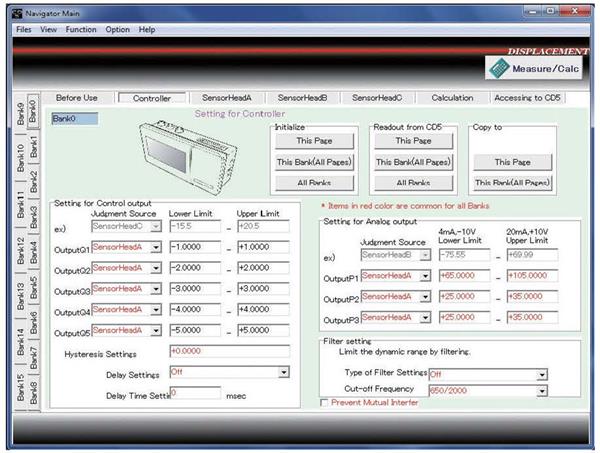Select the Bank12 side tab
600x453 pixels.
point(21,251)
